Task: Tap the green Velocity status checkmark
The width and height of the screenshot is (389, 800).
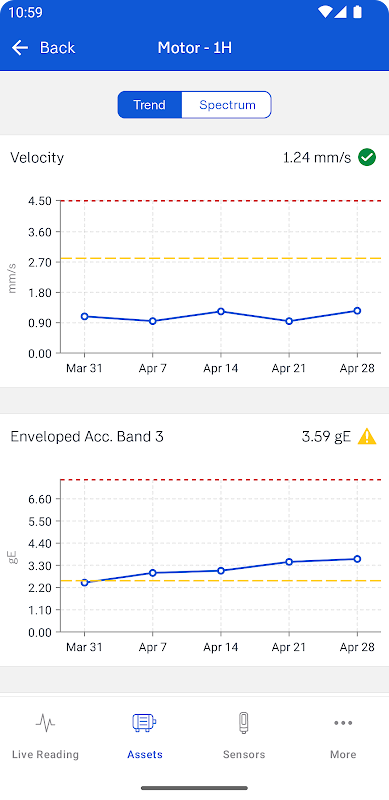Action: 367,158
